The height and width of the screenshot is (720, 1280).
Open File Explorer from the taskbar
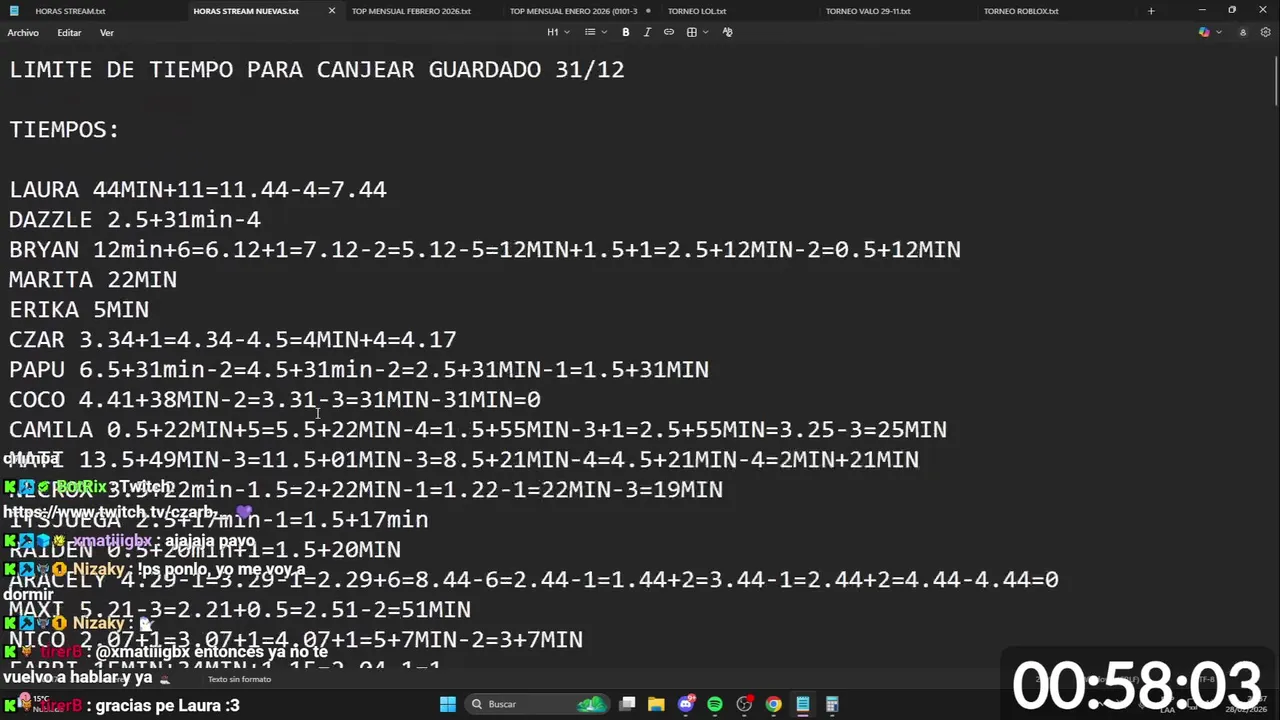click(656, 704)
